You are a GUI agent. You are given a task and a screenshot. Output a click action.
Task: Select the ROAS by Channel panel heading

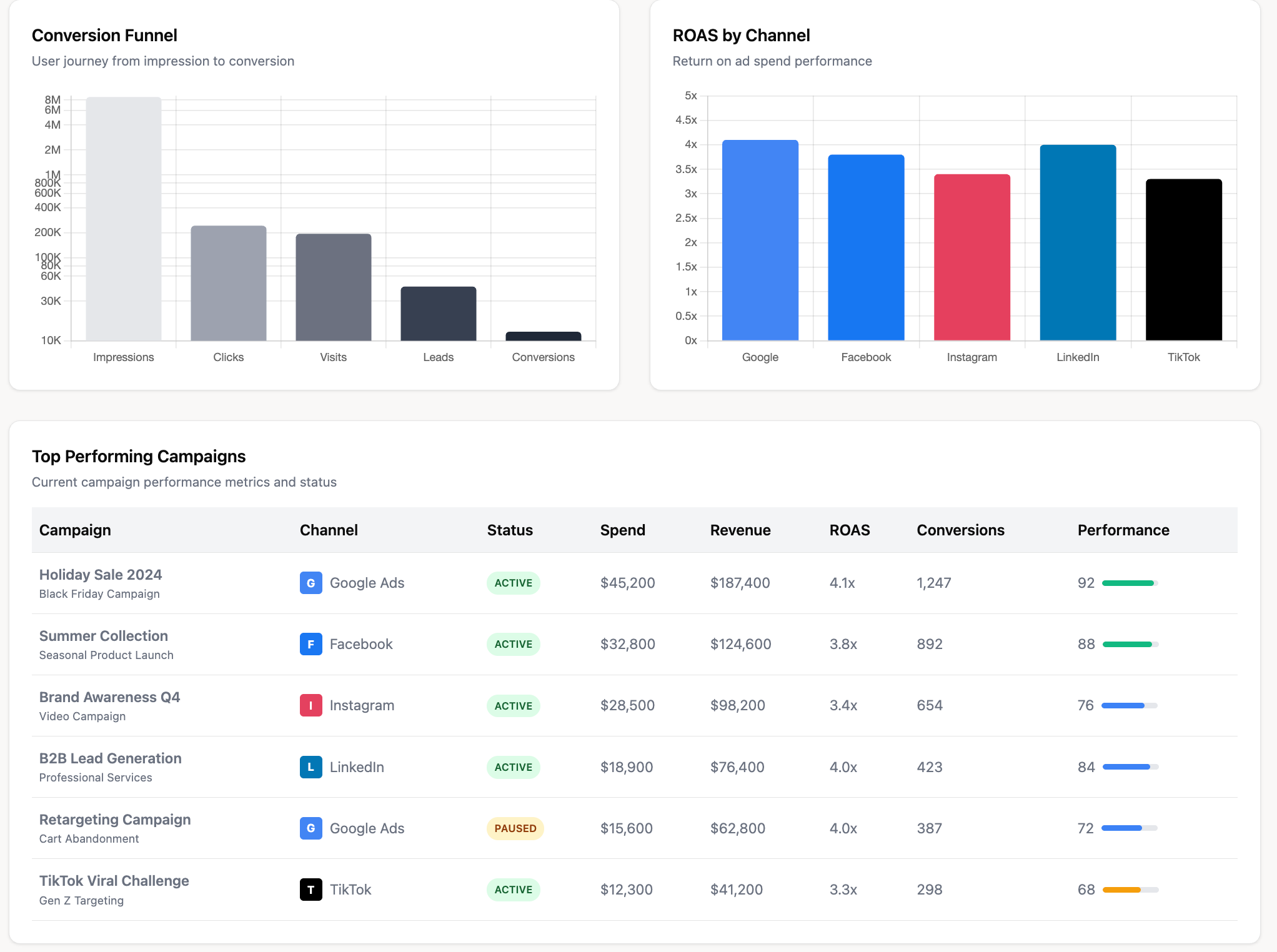741,36
